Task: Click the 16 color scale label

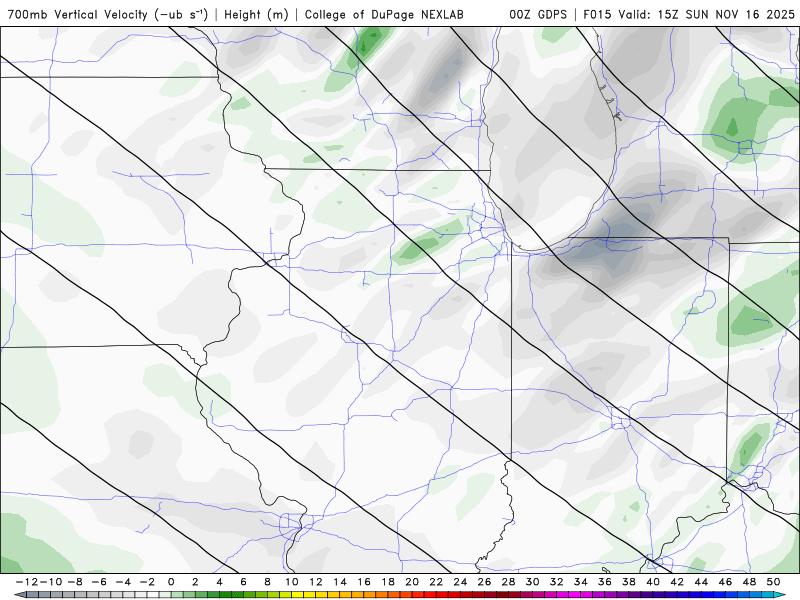Action: 364,582
